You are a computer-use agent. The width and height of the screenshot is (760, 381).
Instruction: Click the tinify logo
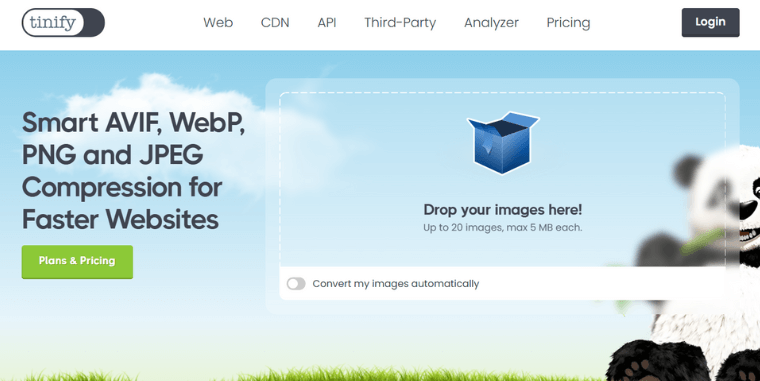(63, 22)
